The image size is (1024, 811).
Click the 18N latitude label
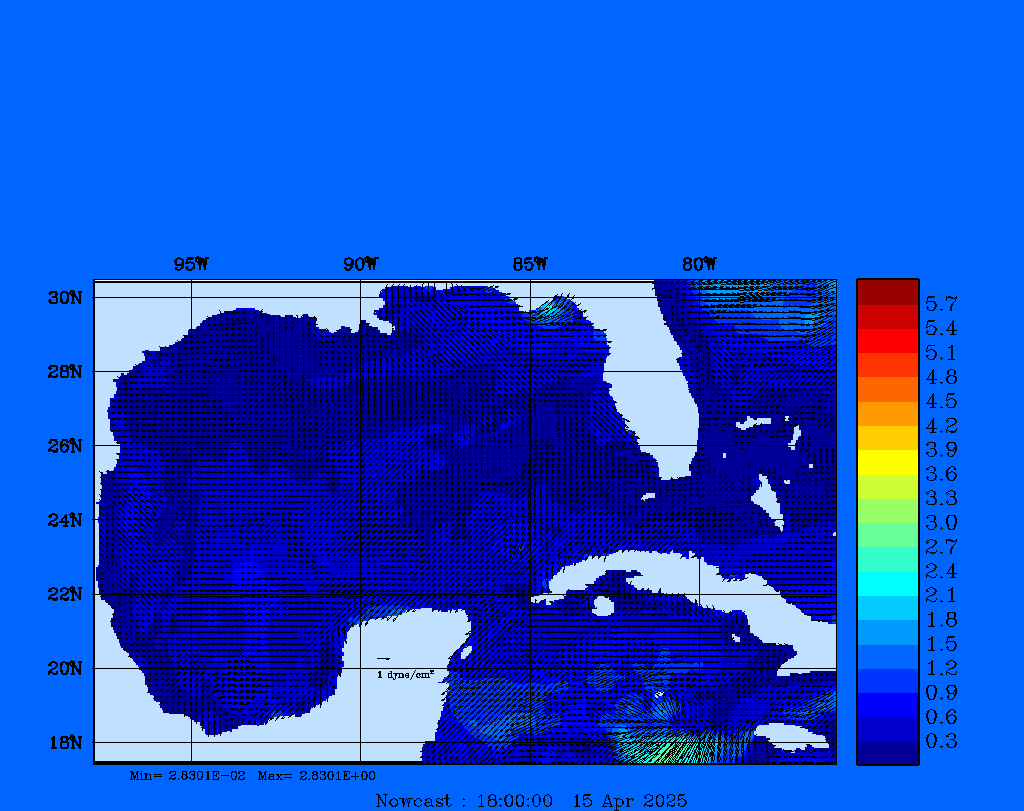(63, 742)
